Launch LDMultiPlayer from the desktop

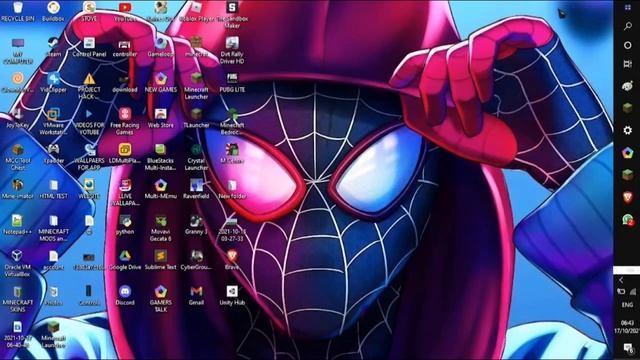(125, 153)
